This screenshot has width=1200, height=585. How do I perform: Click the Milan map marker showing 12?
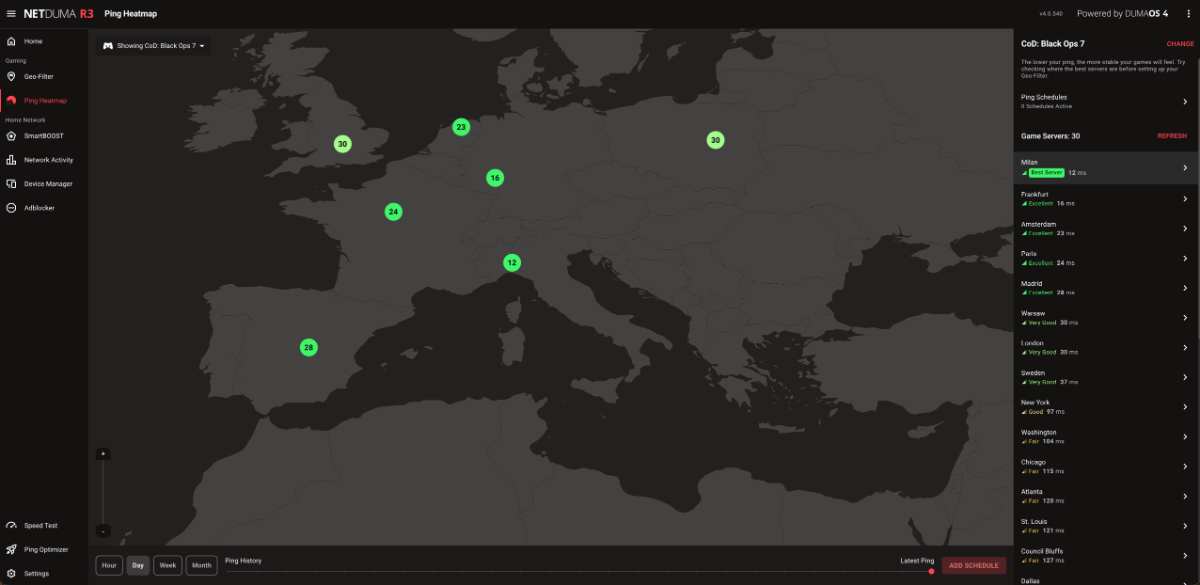(512, 263)
